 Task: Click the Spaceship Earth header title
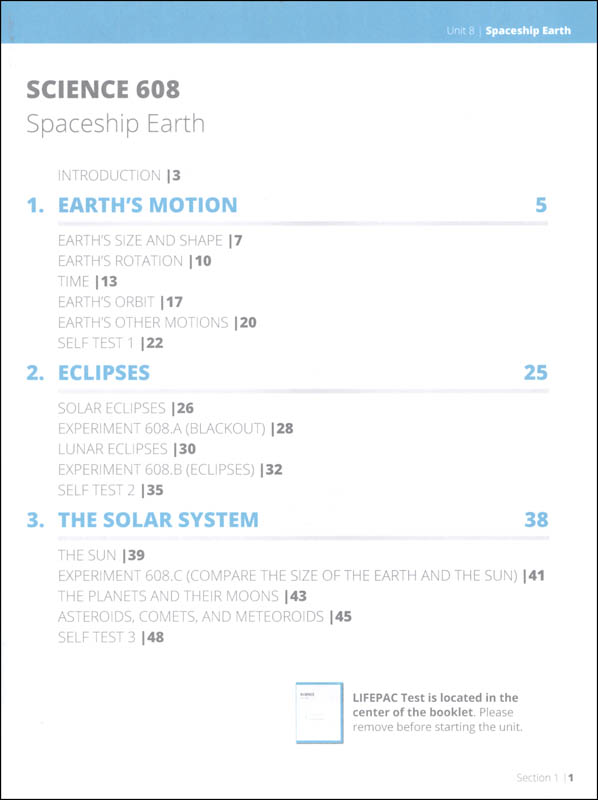pos(528,31)
